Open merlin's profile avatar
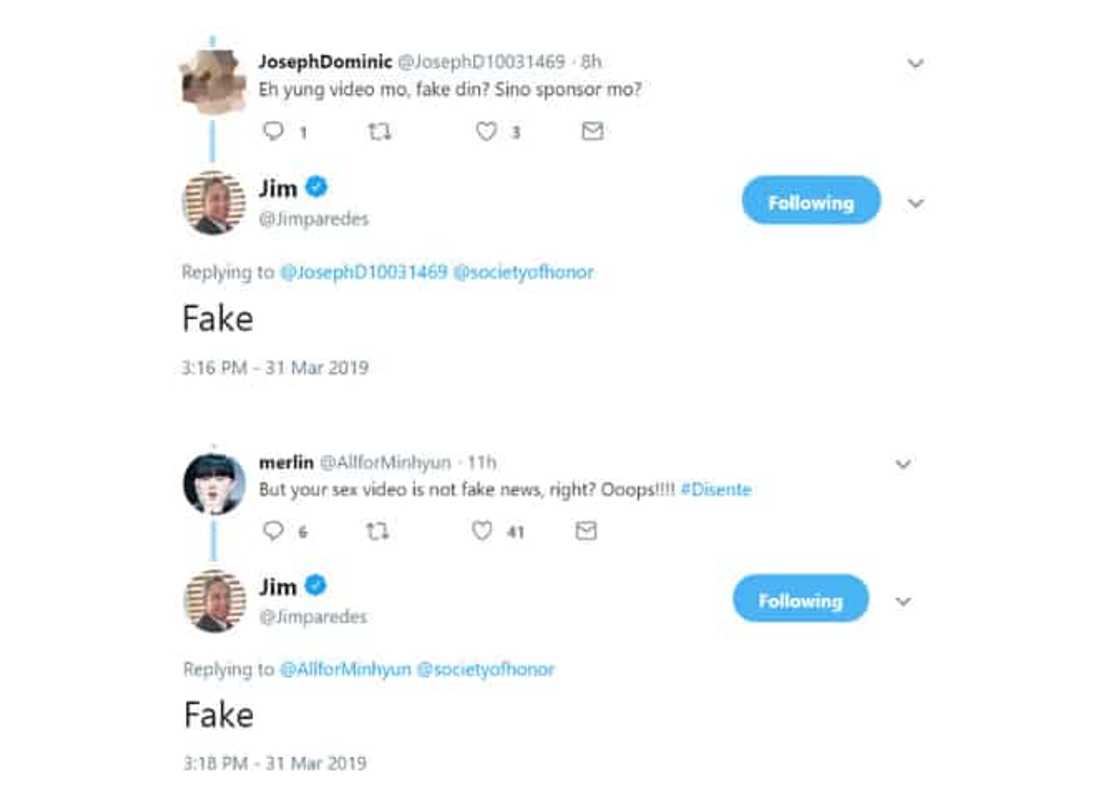The height and width of the screenshot is (790, 1120). point(214,484)
